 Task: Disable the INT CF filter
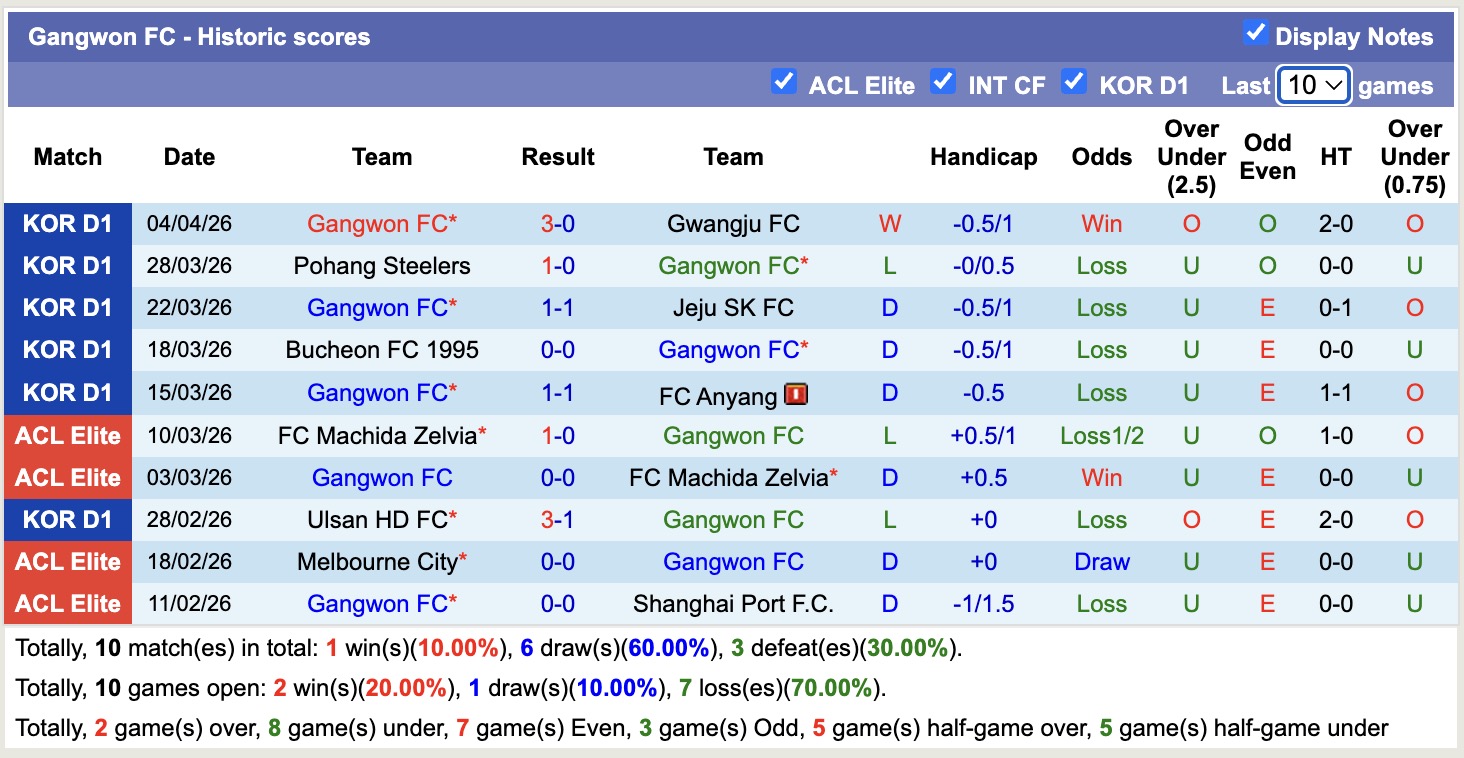pos(943,82)
